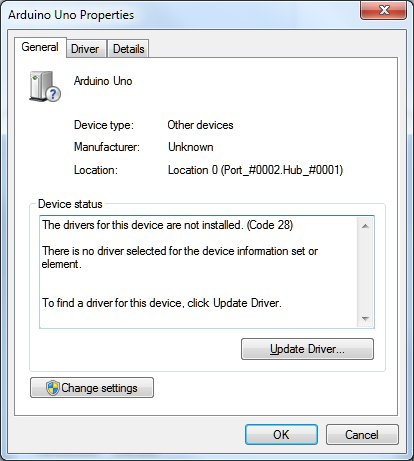Click the 'Device status' group label

pyautogui.click(x=70, y=204)
